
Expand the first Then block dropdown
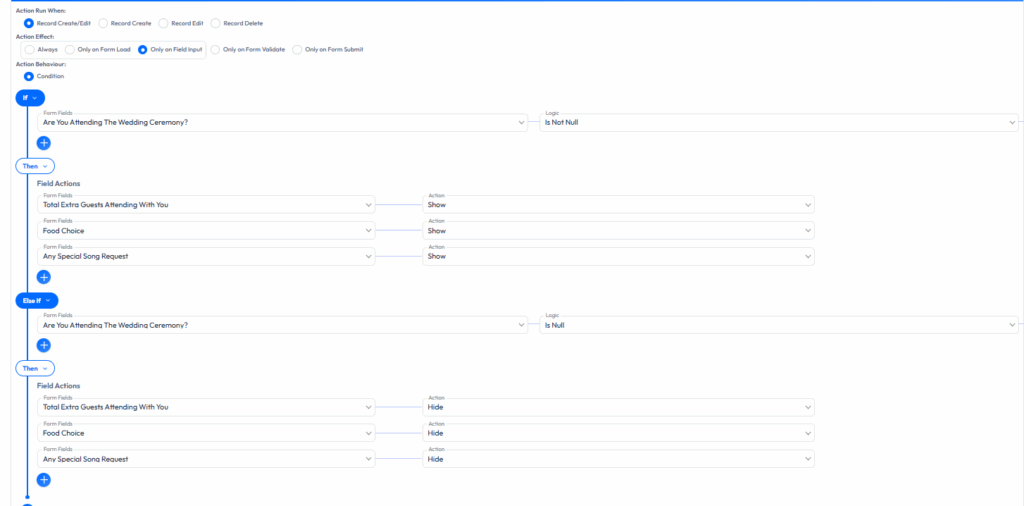35,165
